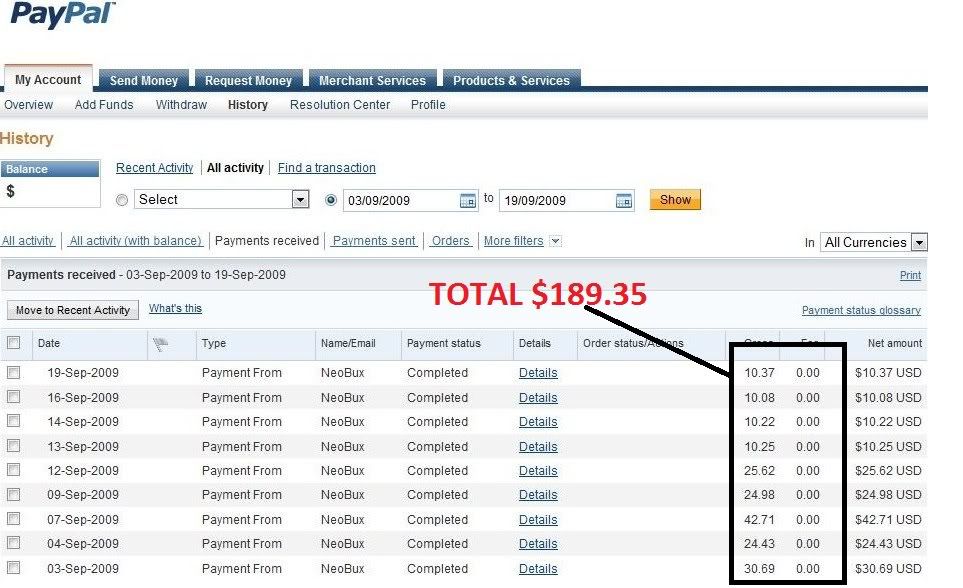Click the Show button
The image size is (963, 588).
(675, 200)
